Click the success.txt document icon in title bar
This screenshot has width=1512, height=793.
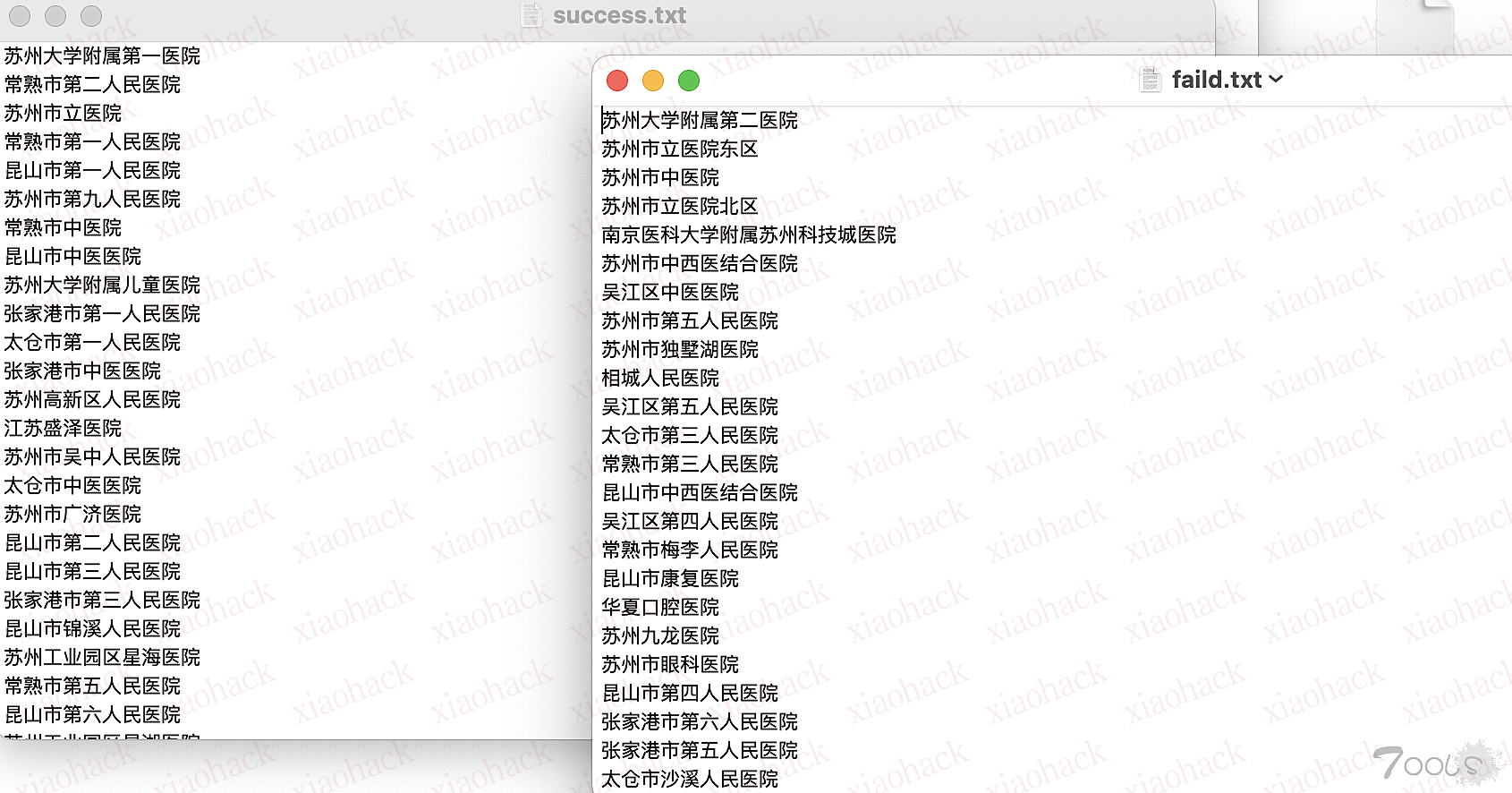(x=531, y=15)
